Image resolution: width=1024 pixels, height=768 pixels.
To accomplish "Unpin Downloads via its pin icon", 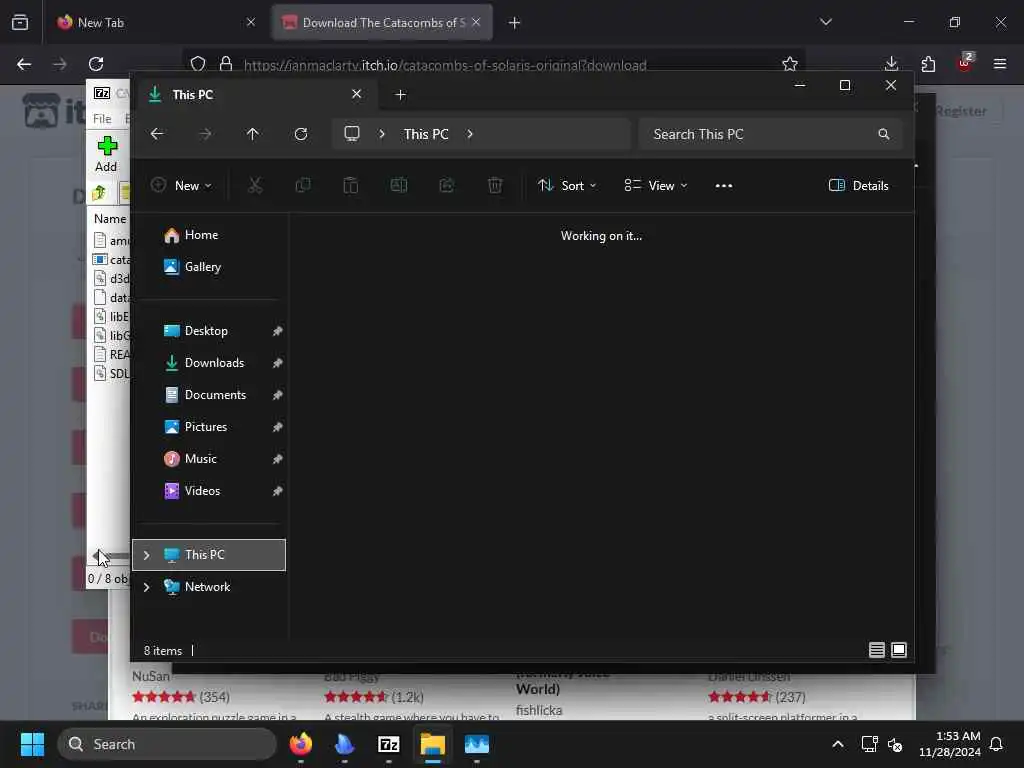I will (278, 363).
